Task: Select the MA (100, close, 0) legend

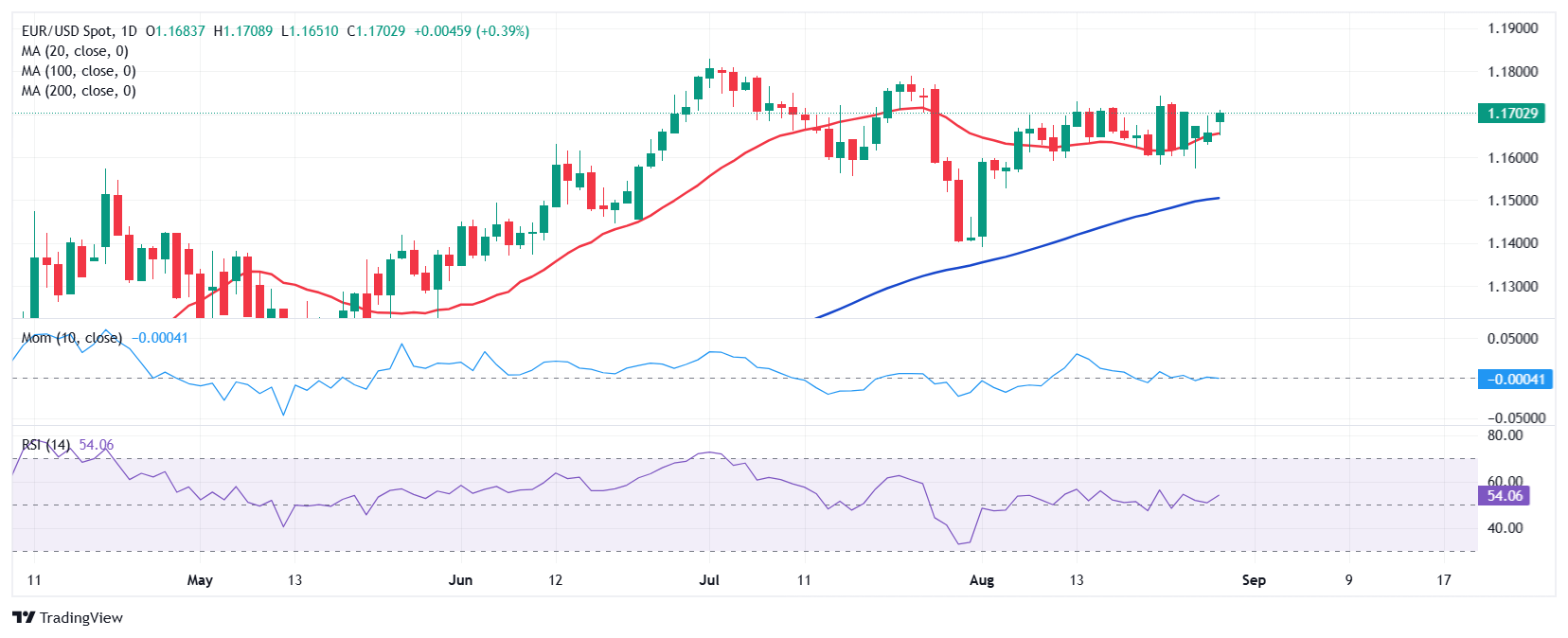Action: (x=79, y=71)
